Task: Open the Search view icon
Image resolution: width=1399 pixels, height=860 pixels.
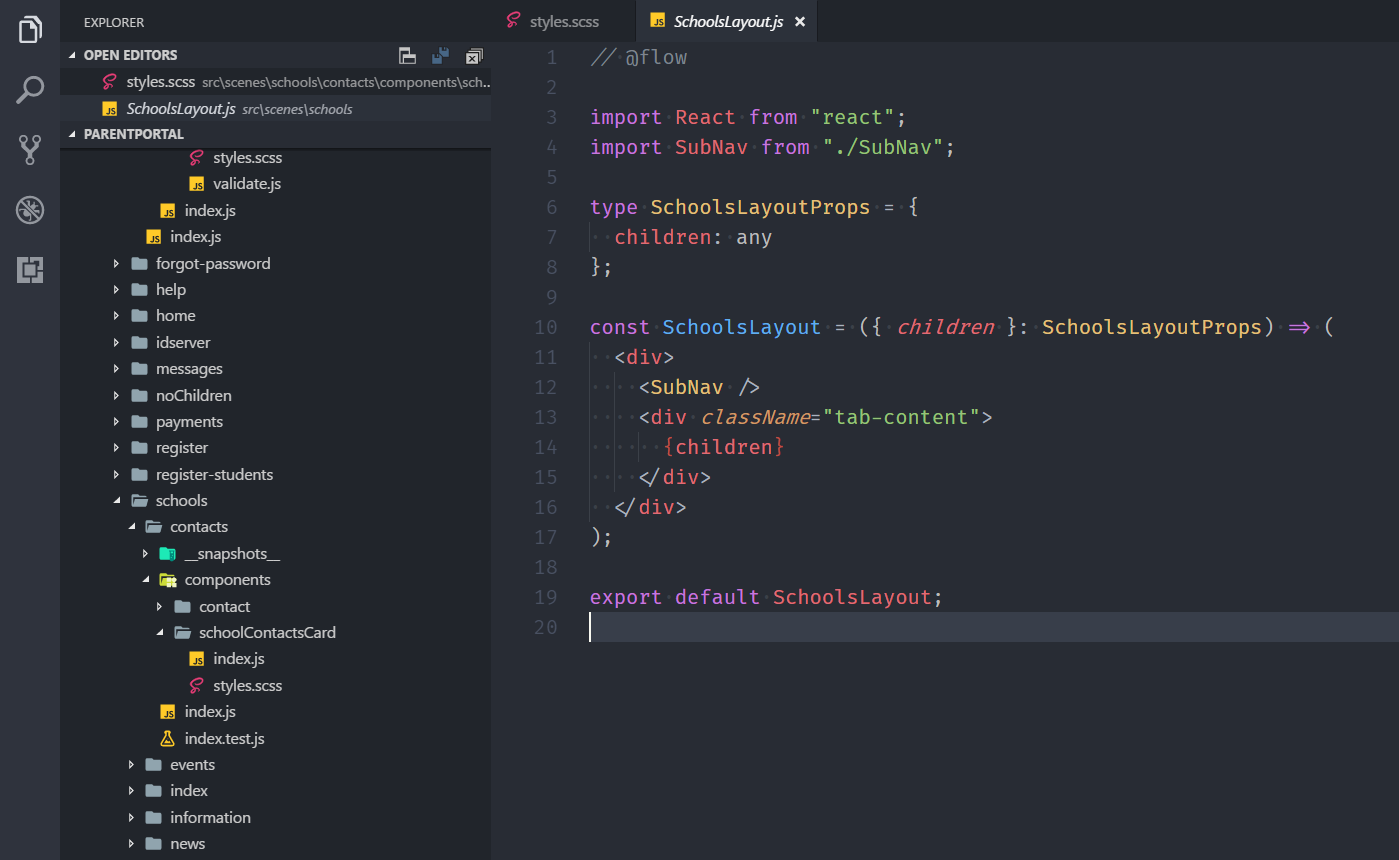Action: pos(30,90)
